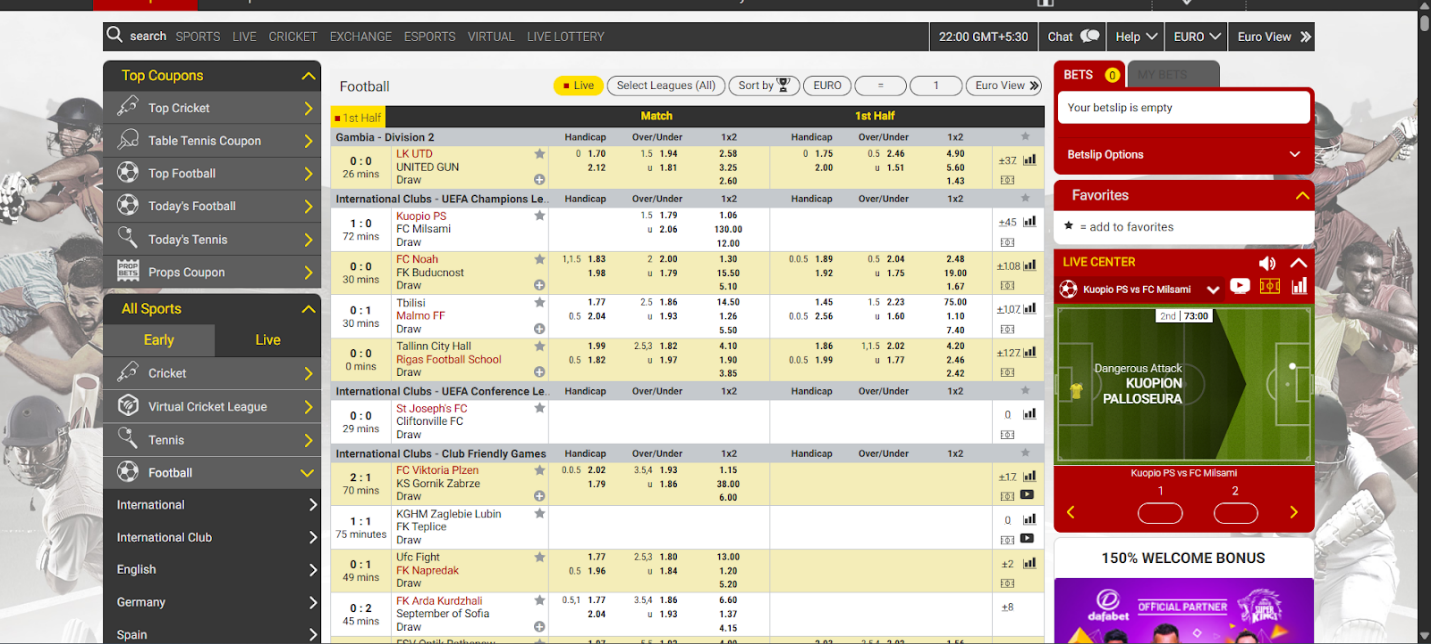This screenshot has height=644, width=1431.
Task: Open the Select Leagues (All) dropdown
Action: (666, 86)
